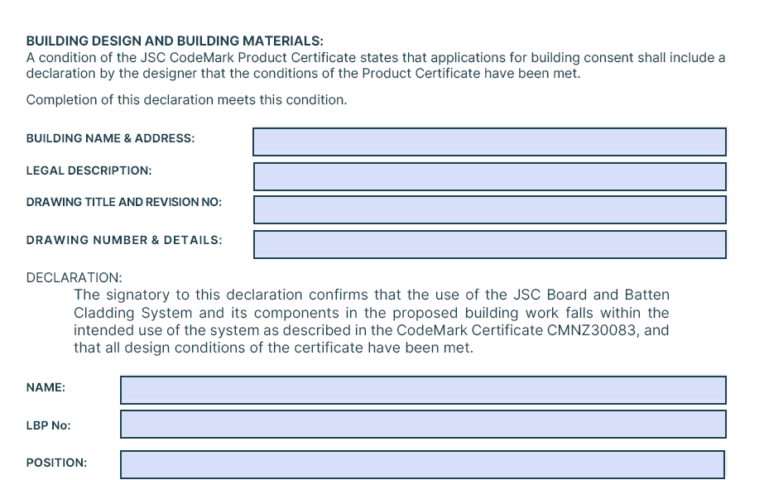Select the "LEGAL DESCRIPTION:" label text
This screenshot has height=480, width=764.
pos(89,170)
